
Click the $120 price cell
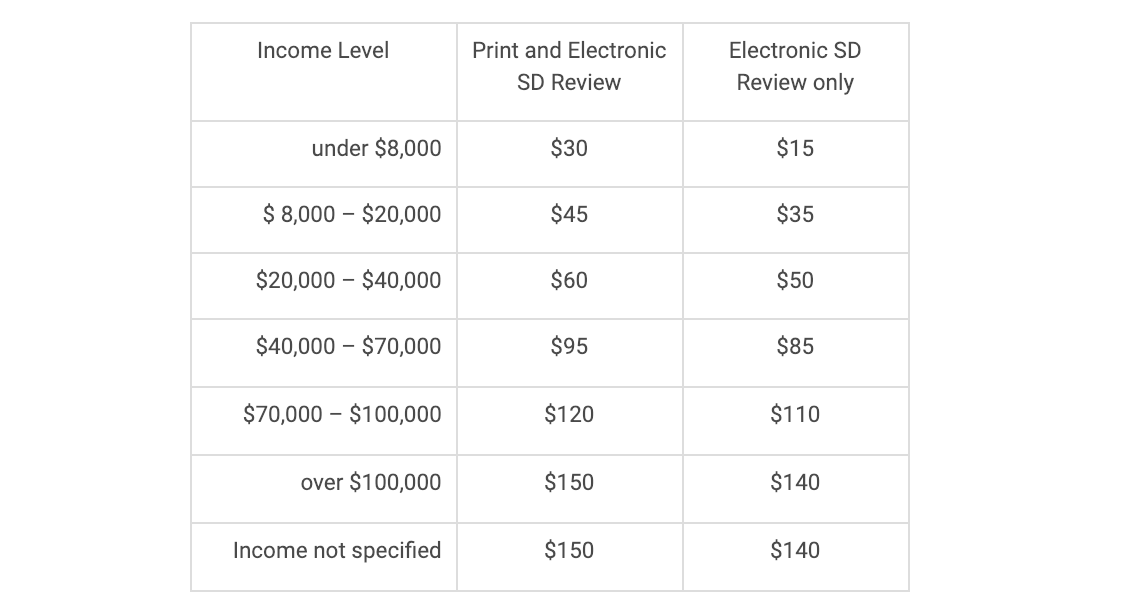click(x=569, y=415)
